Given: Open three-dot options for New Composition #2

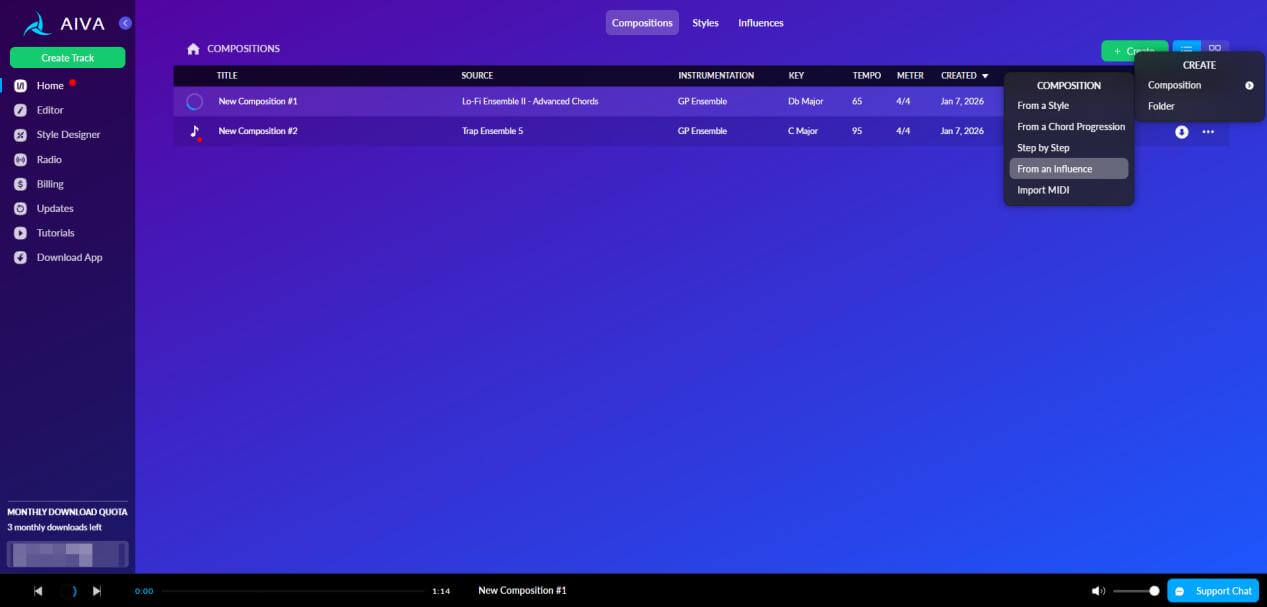Looking at the screenshot, I should coord(1208,132).
